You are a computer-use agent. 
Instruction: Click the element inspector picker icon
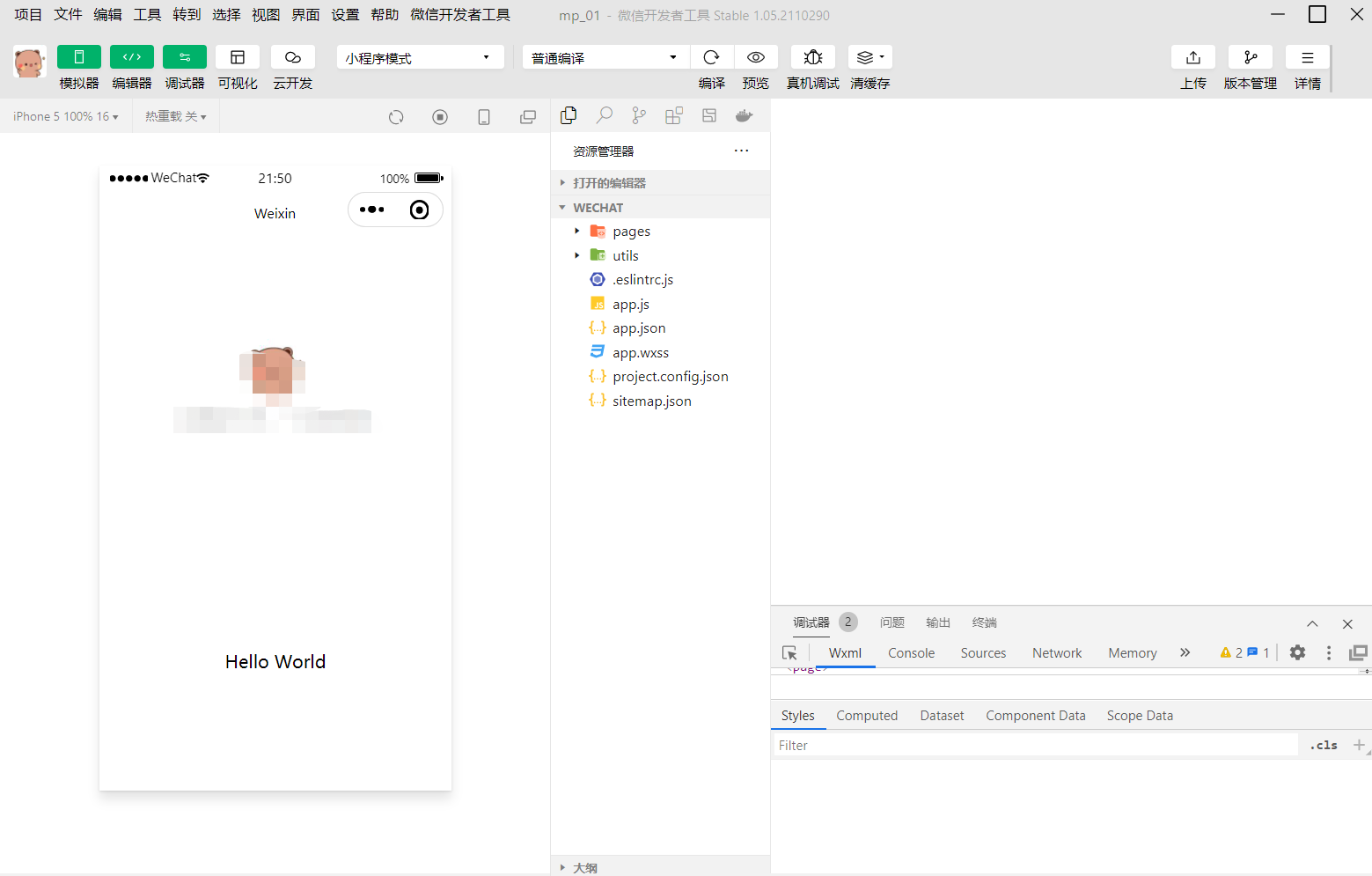point(789,653)
